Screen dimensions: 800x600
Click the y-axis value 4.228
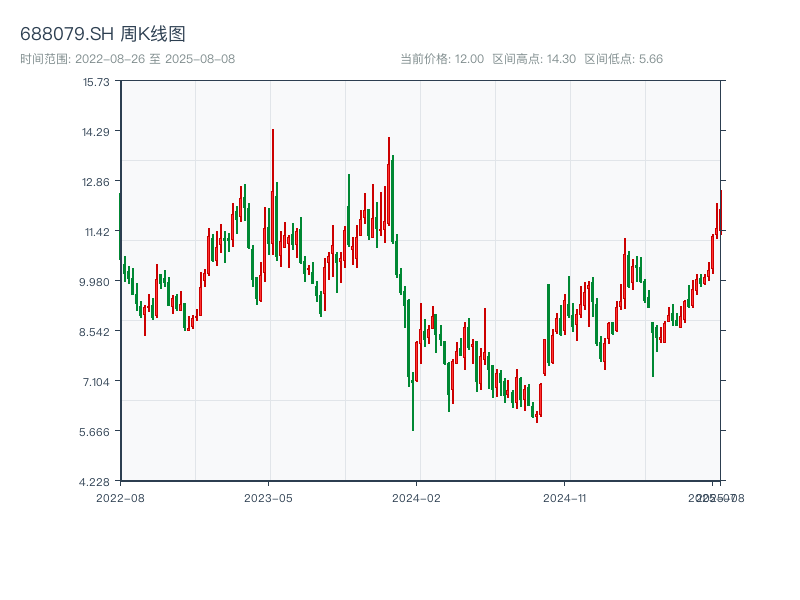pos(94,482)
